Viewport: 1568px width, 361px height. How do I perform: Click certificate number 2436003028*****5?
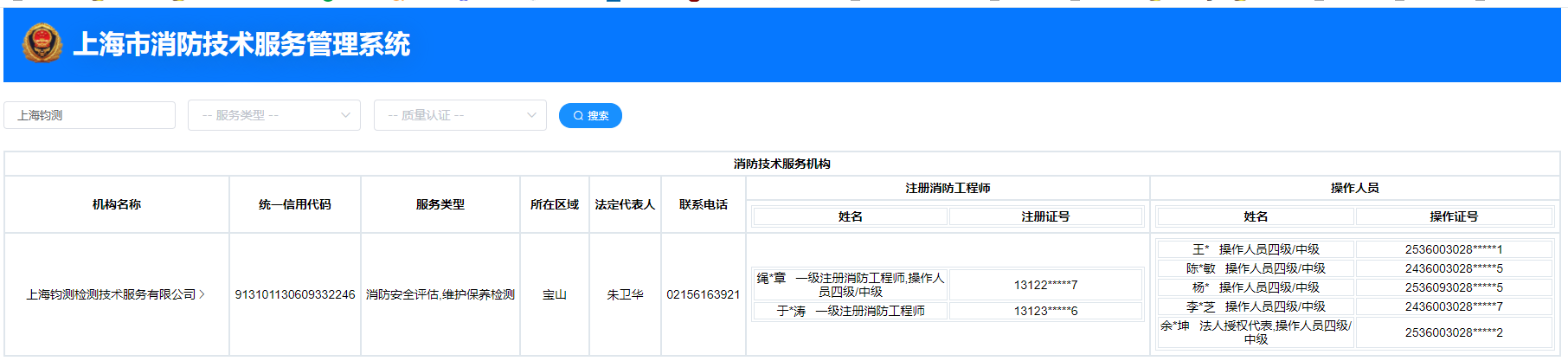click(1454, 268)
